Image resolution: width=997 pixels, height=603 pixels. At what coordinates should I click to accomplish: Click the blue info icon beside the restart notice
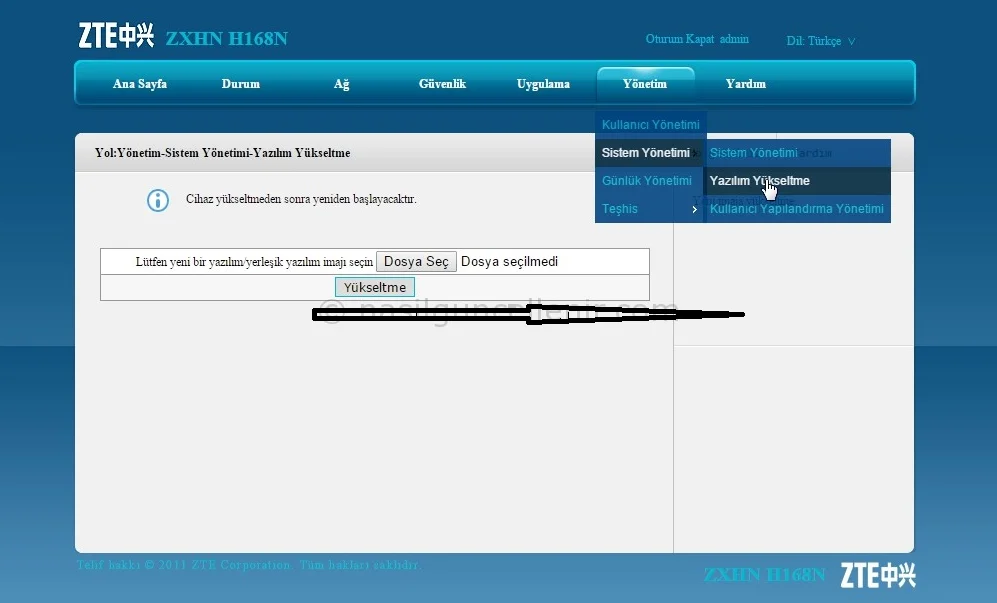(158, 200)
